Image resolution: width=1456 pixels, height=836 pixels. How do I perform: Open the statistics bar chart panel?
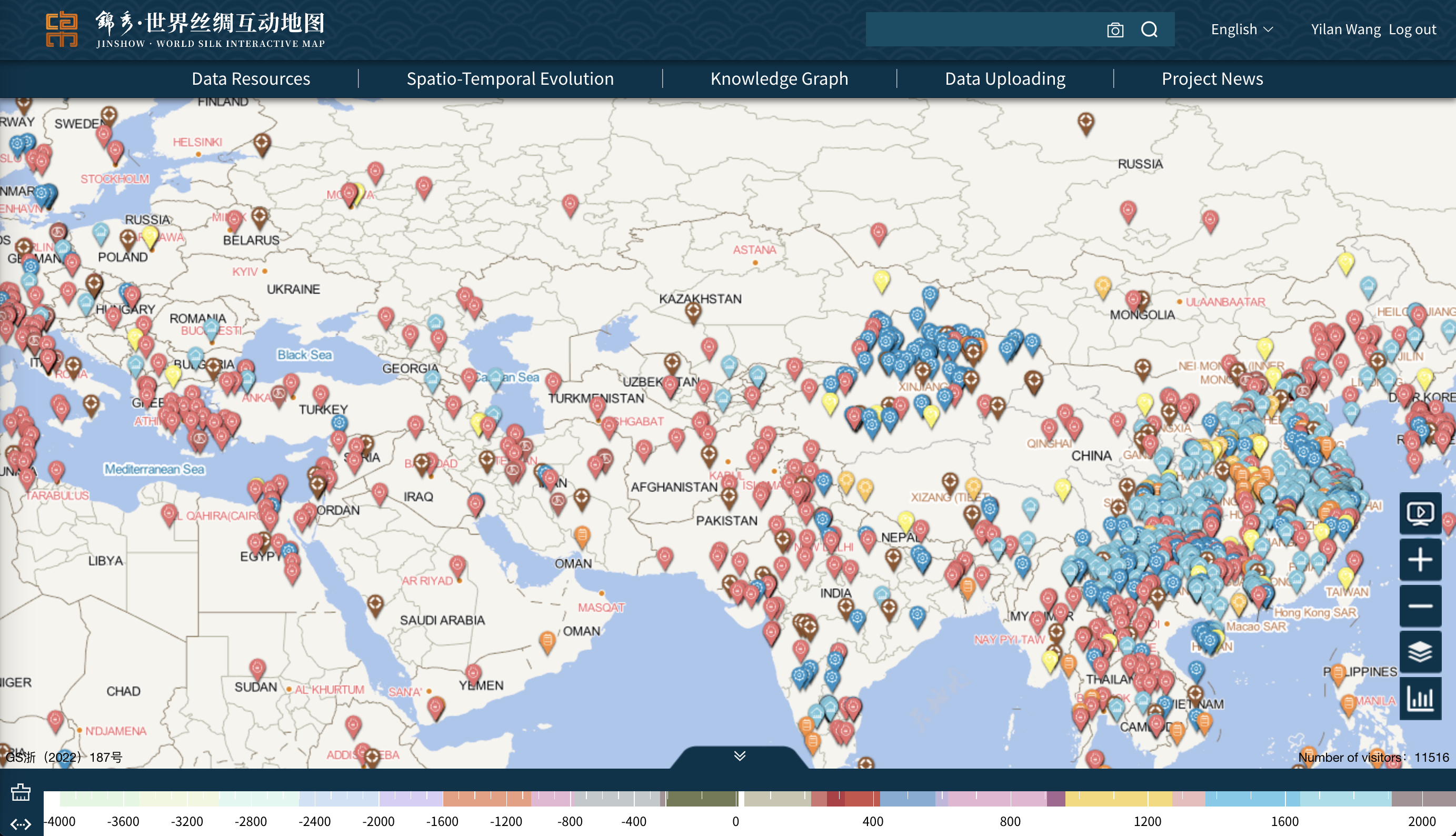click(x=1420, y=698)
